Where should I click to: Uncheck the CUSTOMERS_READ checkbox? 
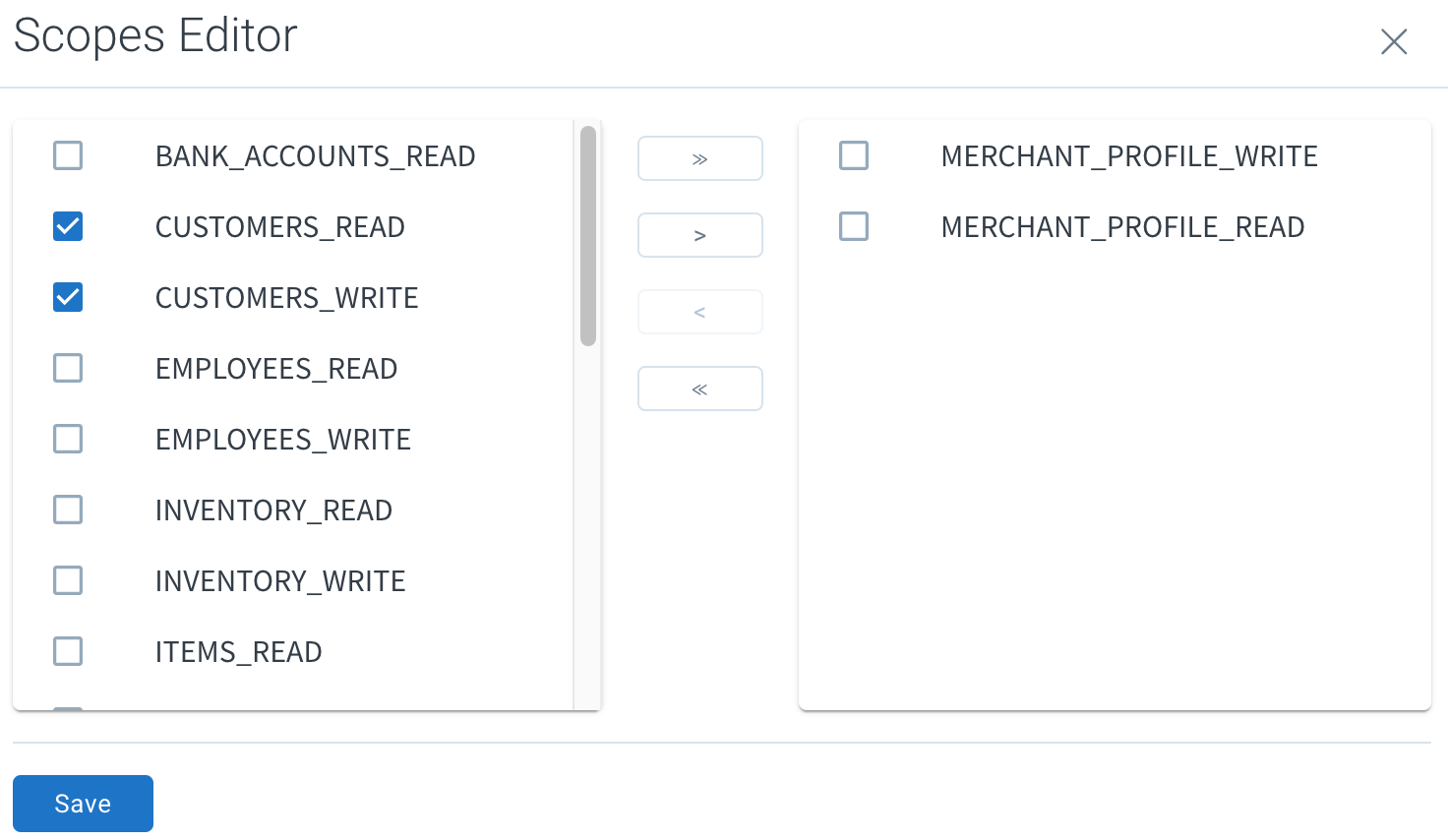(68, 226)
